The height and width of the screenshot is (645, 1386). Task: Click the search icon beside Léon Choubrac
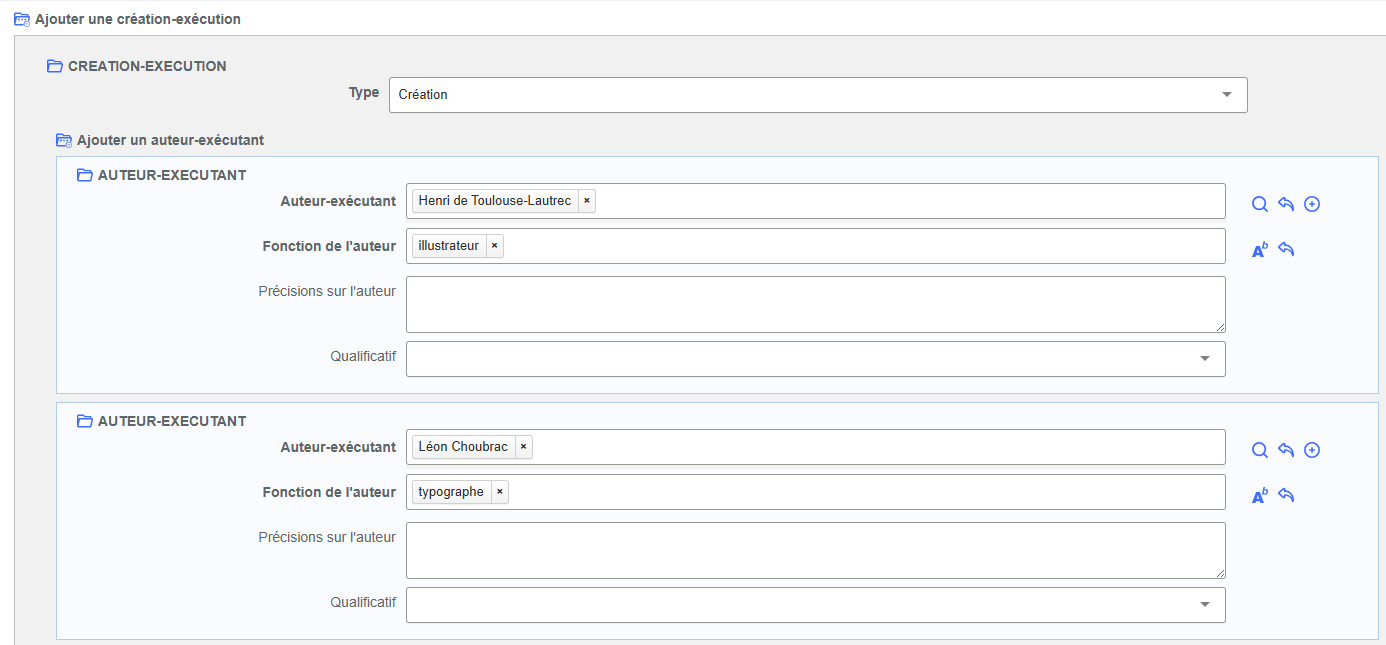(1260, 450)
